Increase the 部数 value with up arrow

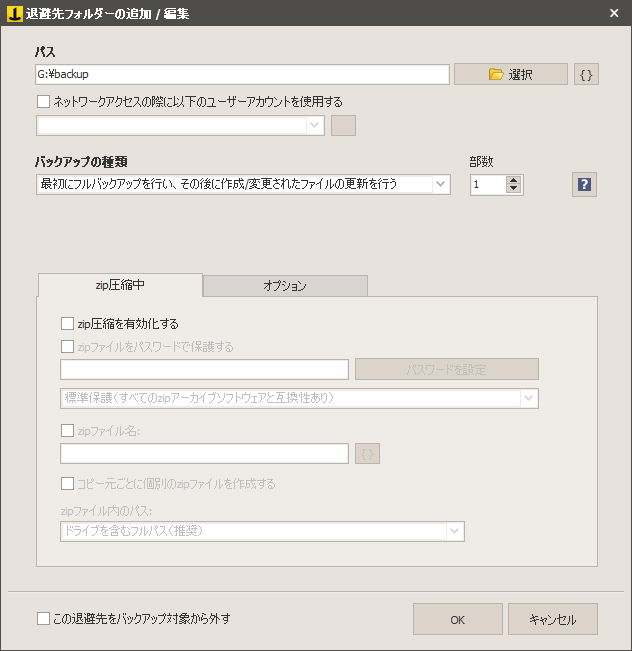point(514,181)
